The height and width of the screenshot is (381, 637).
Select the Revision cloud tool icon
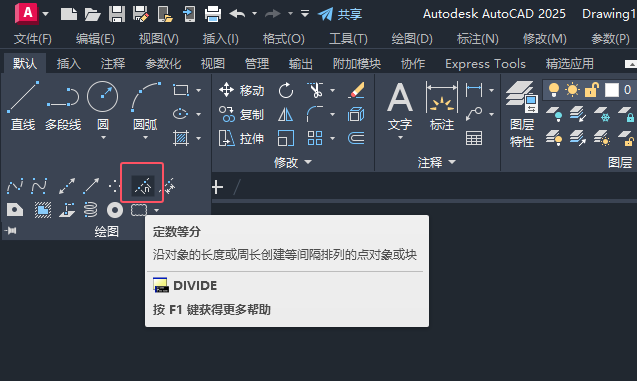[139, 210]
